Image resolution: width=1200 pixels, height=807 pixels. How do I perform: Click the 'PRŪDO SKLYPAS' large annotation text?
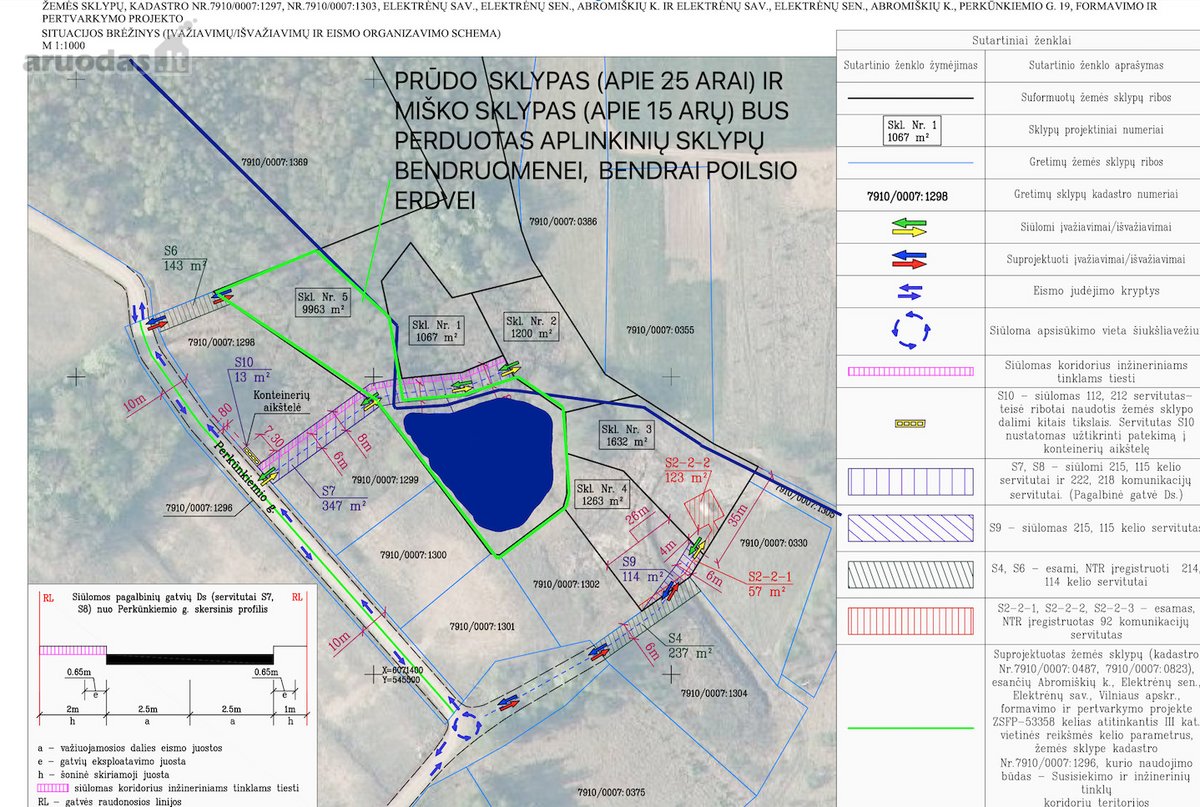493,80
